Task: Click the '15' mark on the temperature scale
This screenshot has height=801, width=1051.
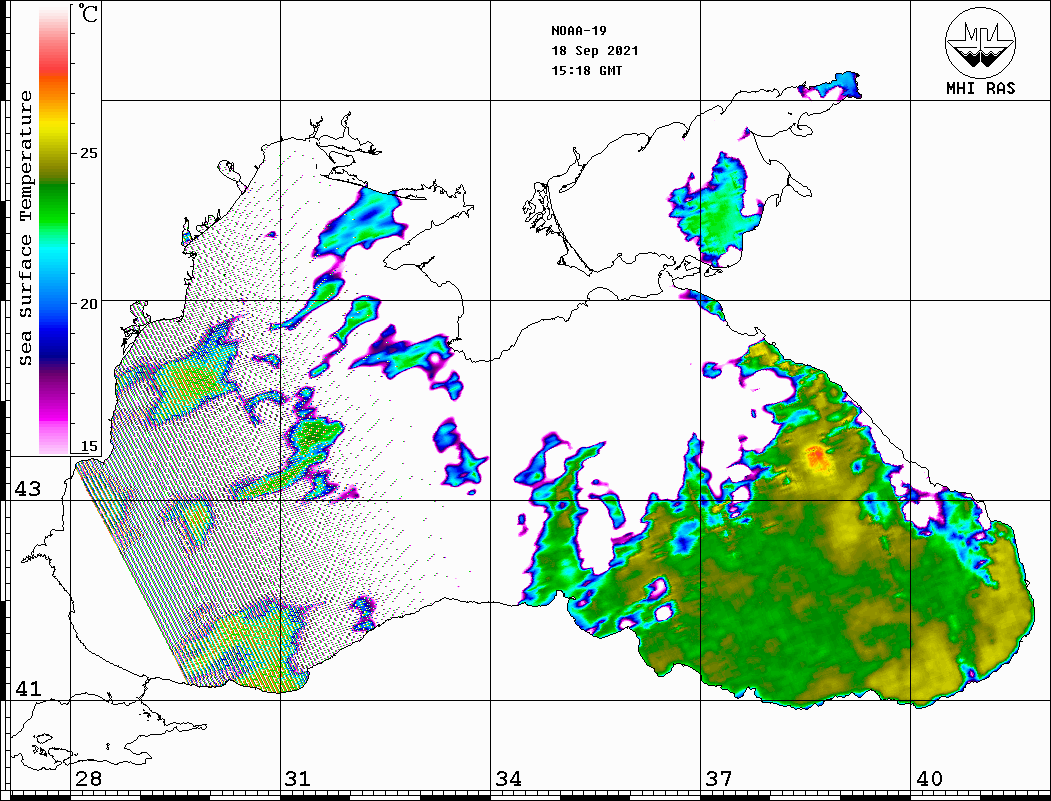Action: (88, 446)
